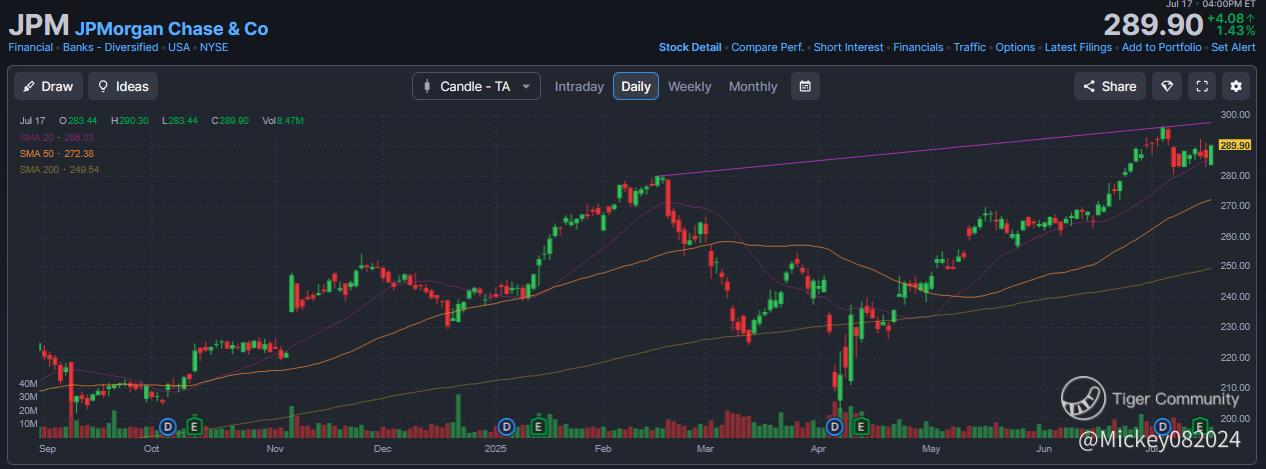
Task: Click the large 289.90 last price
Action: [x=1152, y=25]
